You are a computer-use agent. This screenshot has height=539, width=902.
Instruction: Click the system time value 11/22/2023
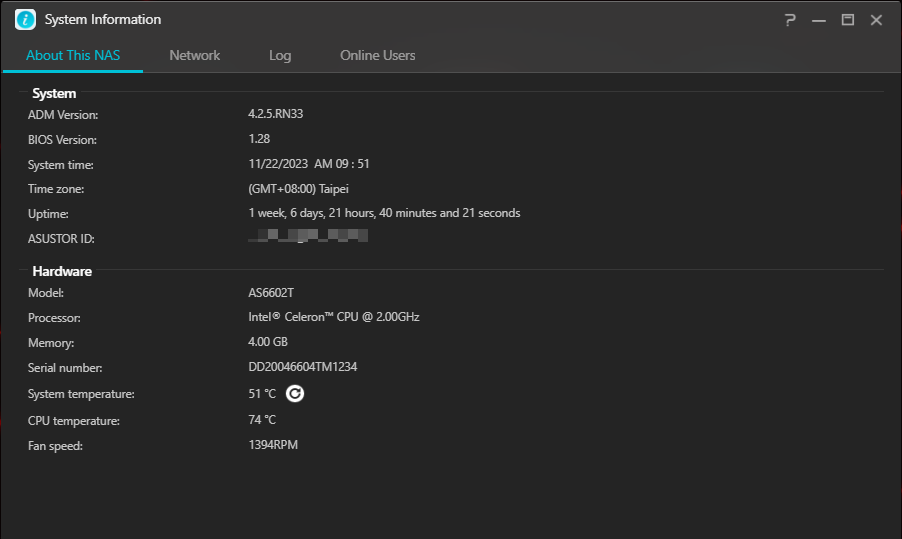click(309, 164)
